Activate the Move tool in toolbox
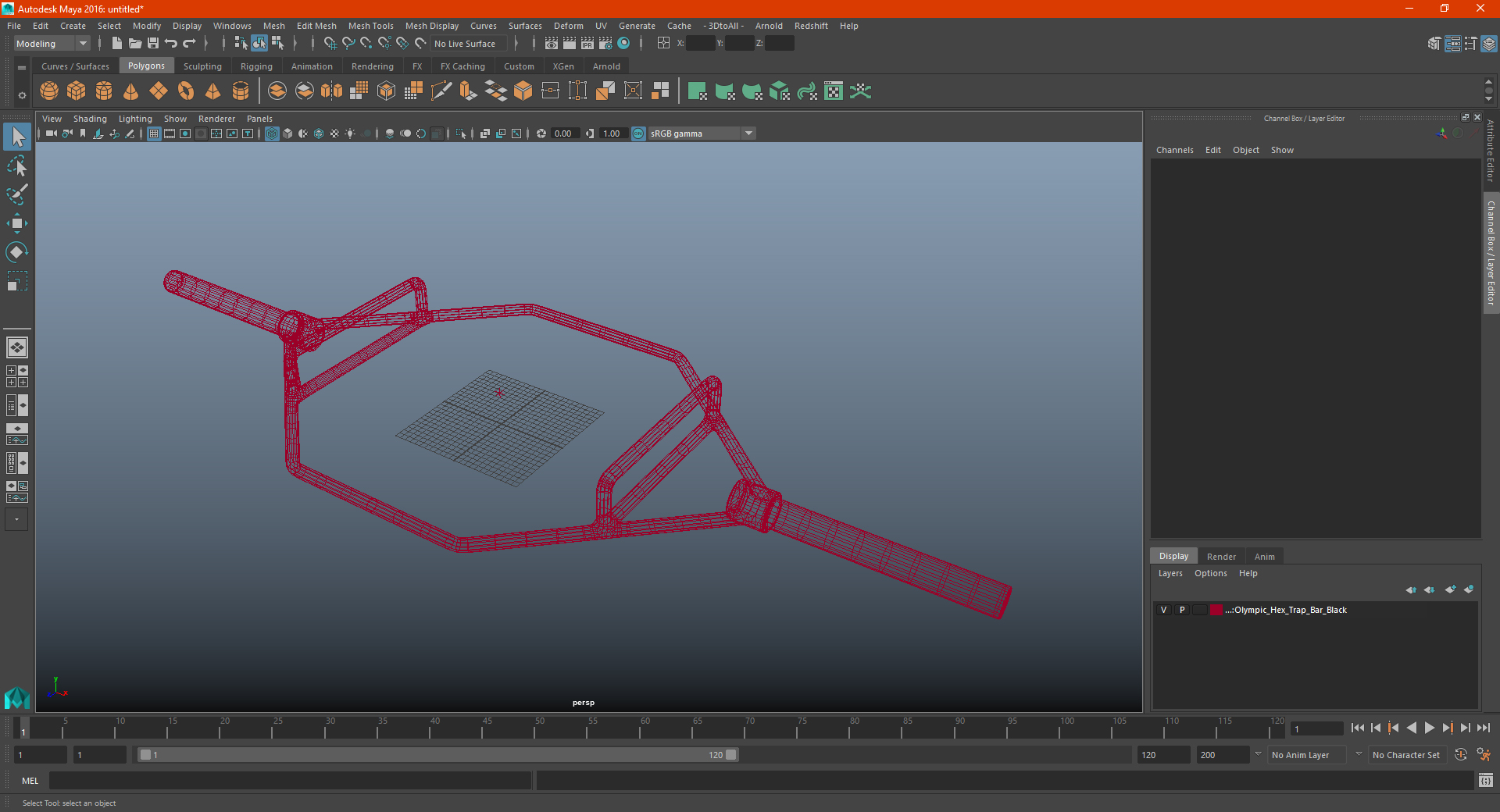 [16, 223]
